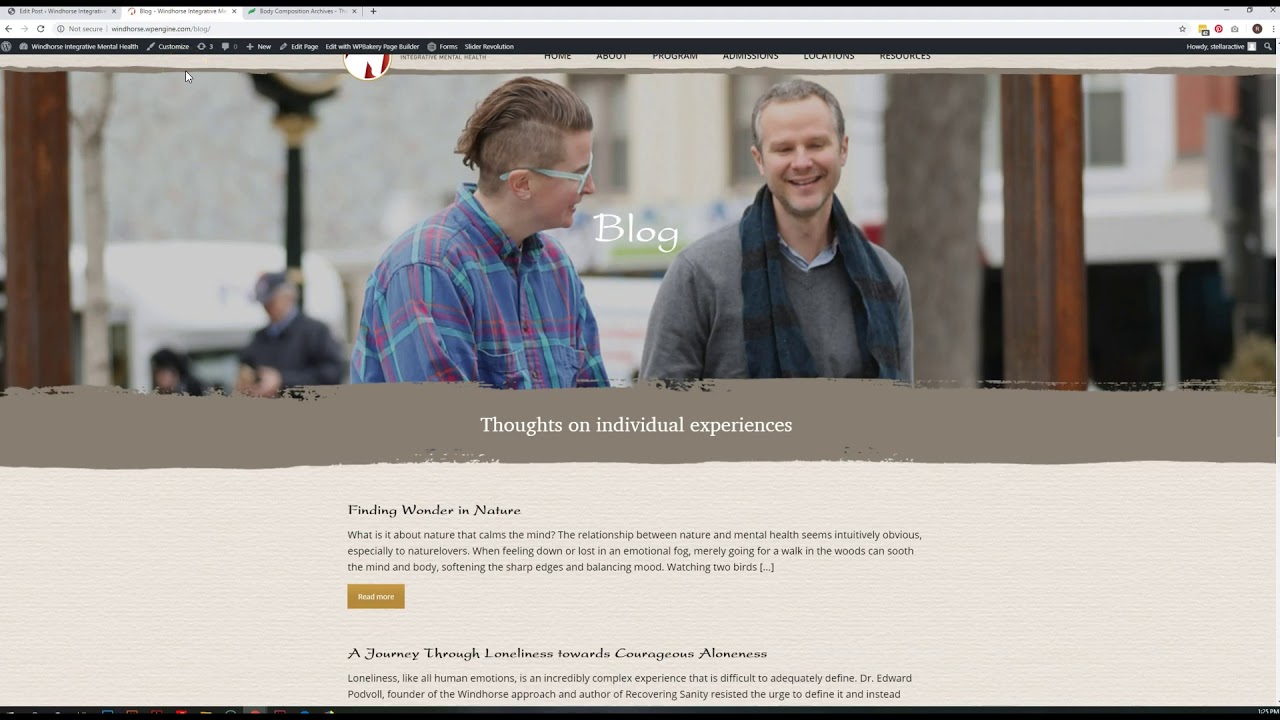The width and height of the screenshot is (1280, 720).
Task: Open the admin bar search magnifier
Action: click(x=1268, y=46)
